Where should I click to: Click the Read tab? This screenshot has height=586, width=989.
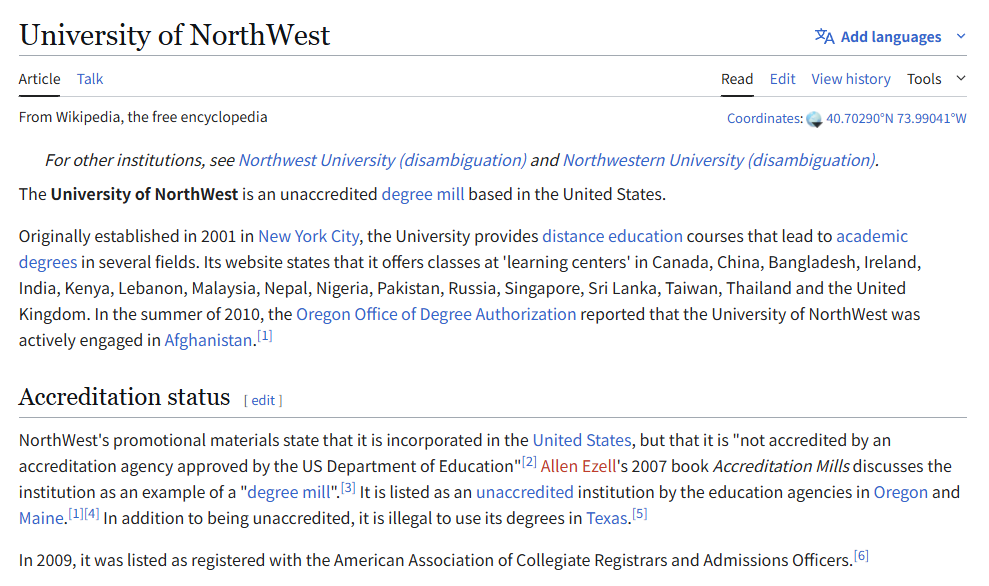click(737, 78)
